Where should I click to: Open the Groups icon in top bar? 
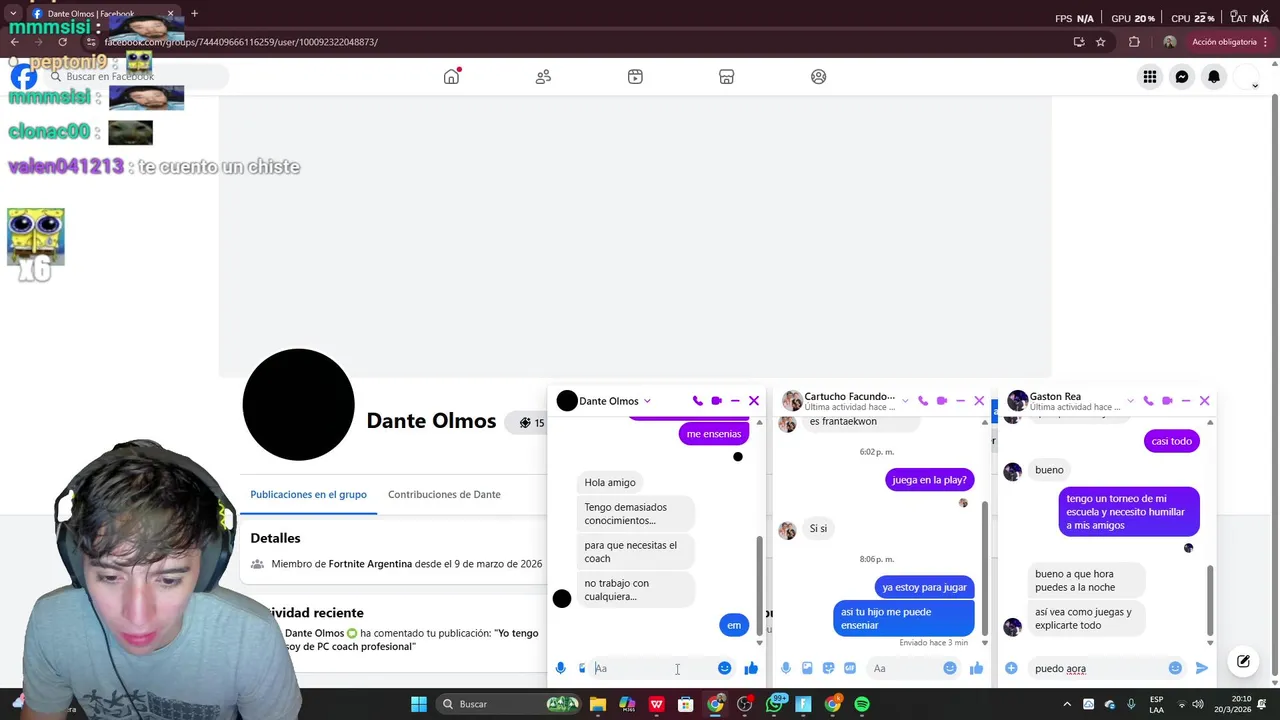point(819,77)
